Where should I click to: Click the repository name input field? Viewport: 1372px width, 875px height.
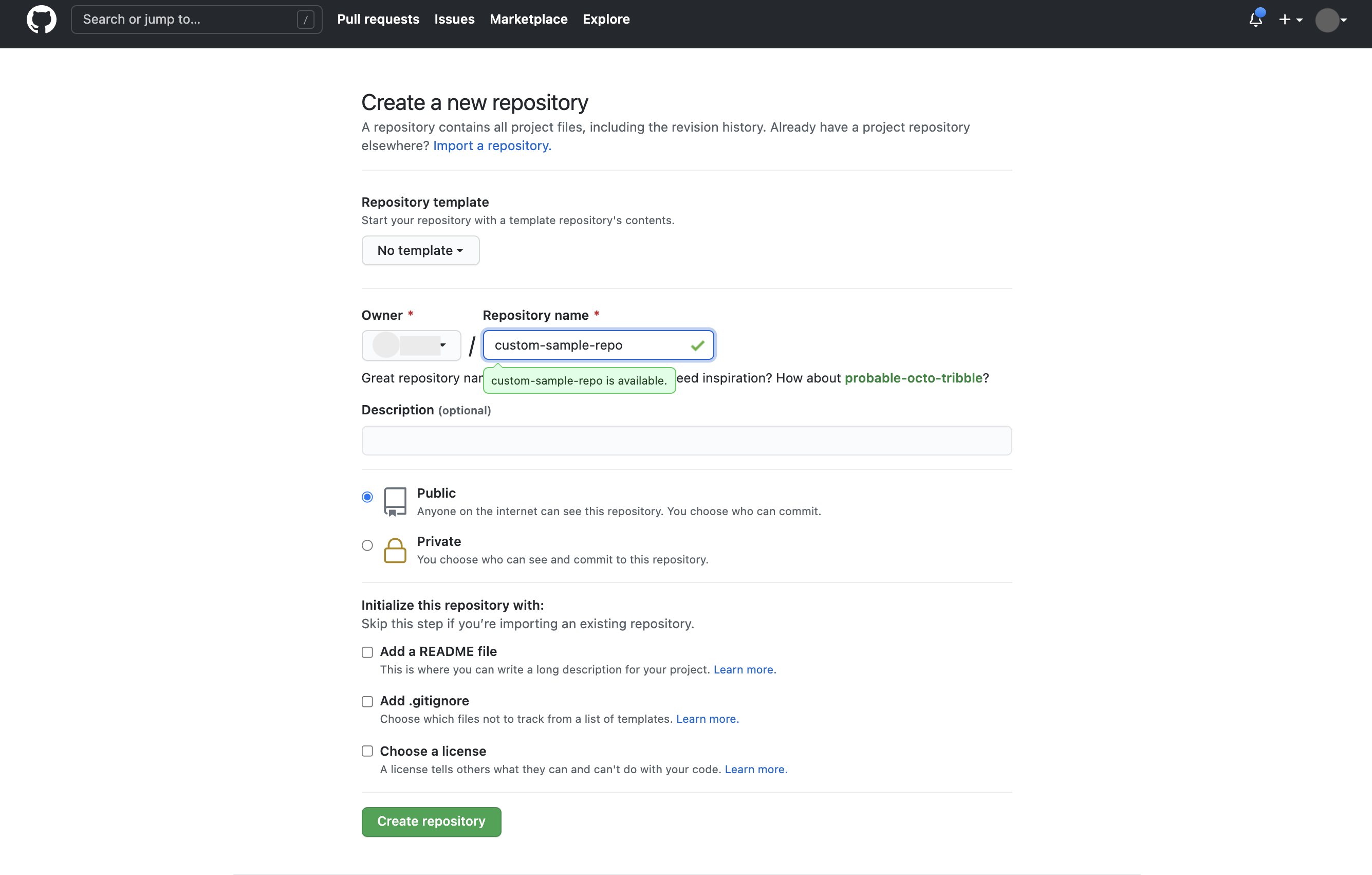click(x=597, y=345)
